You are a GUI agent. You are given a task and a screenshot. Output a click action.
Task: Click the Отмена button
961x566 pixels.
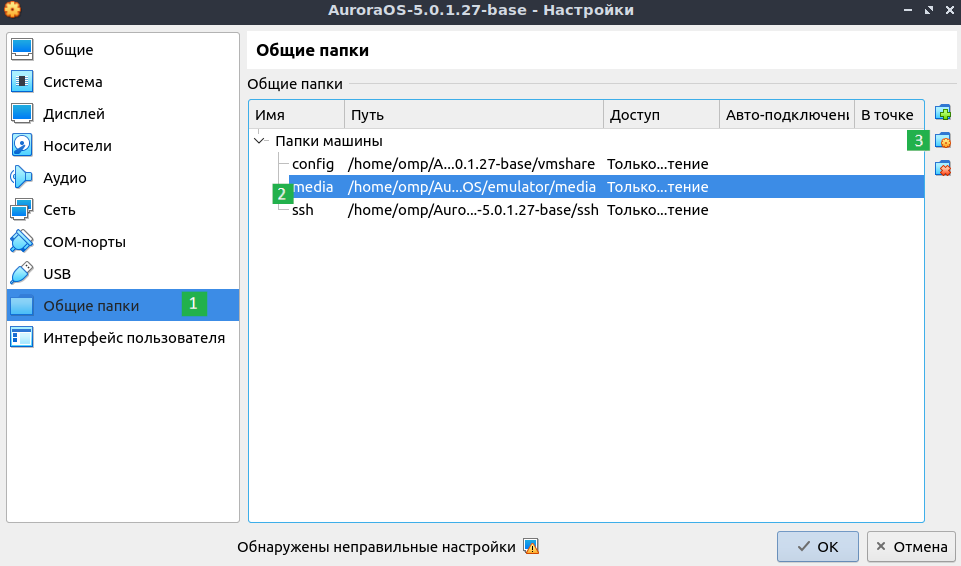[911, 546]
